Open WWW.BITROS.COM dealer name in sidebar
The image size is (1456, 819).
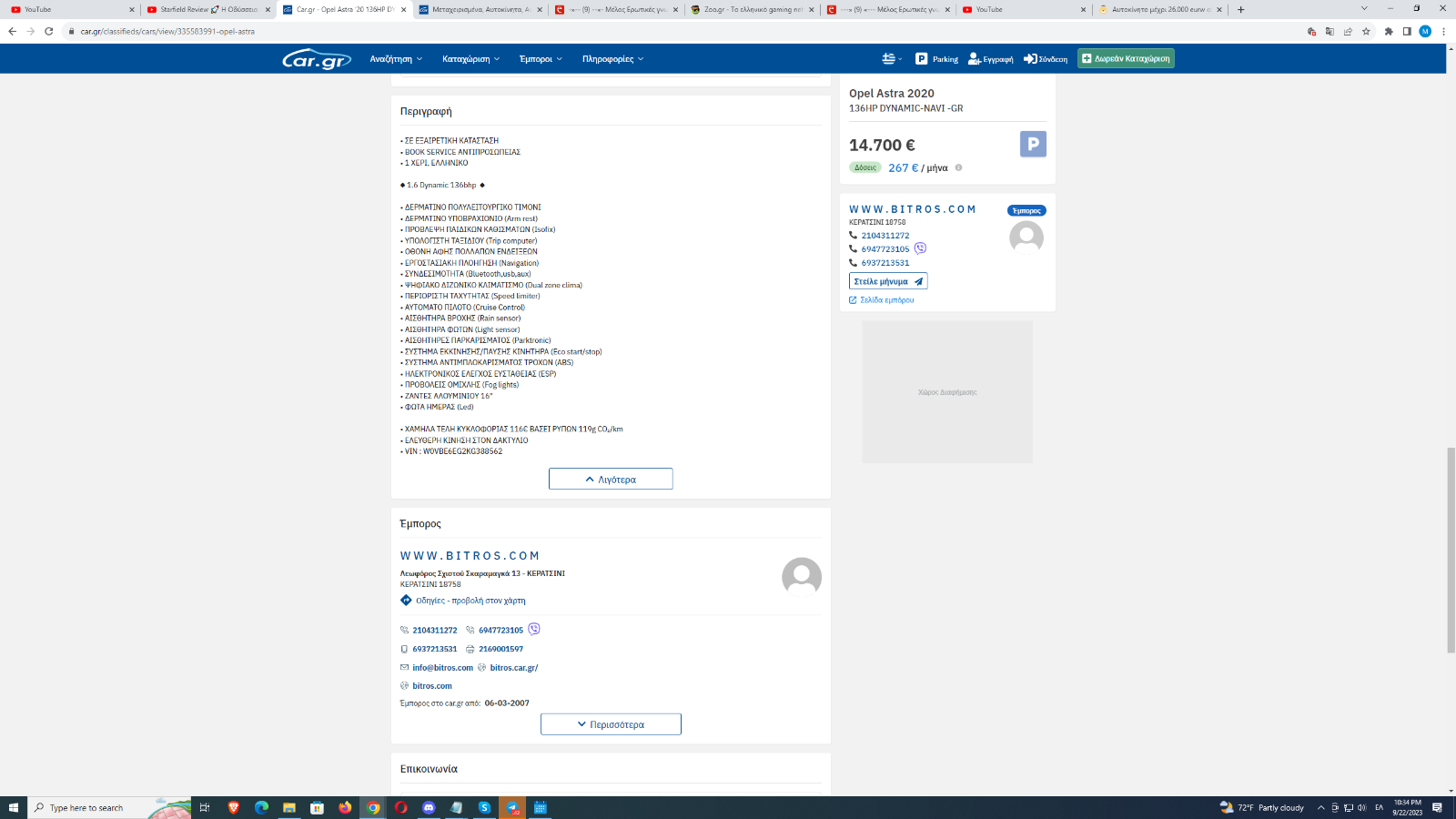coord(913,209)
